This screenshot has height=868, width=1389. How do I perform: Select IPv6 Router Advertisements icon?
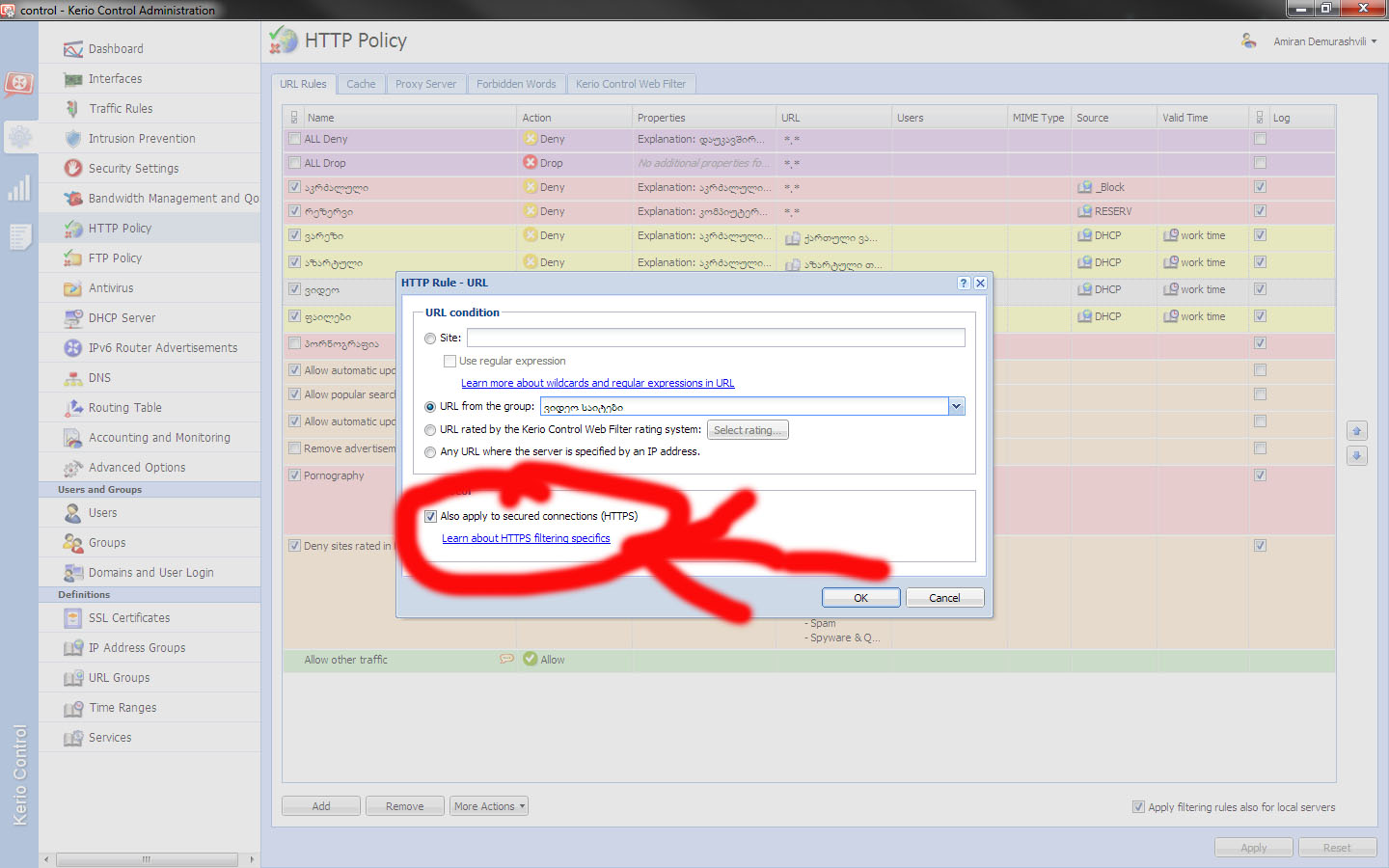[x=72, y=348]
